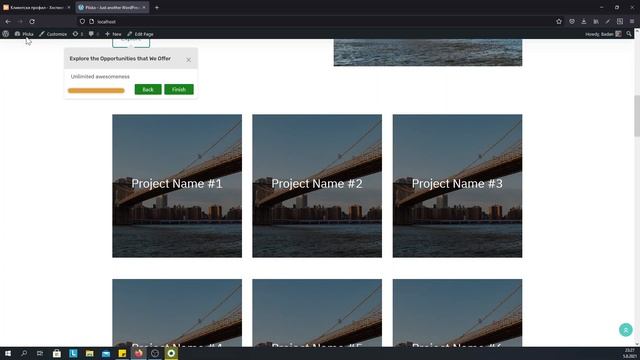640x360 pixels.
Task: Click the Explore the Opportunities popup heading
Action: tap(120, 59)
